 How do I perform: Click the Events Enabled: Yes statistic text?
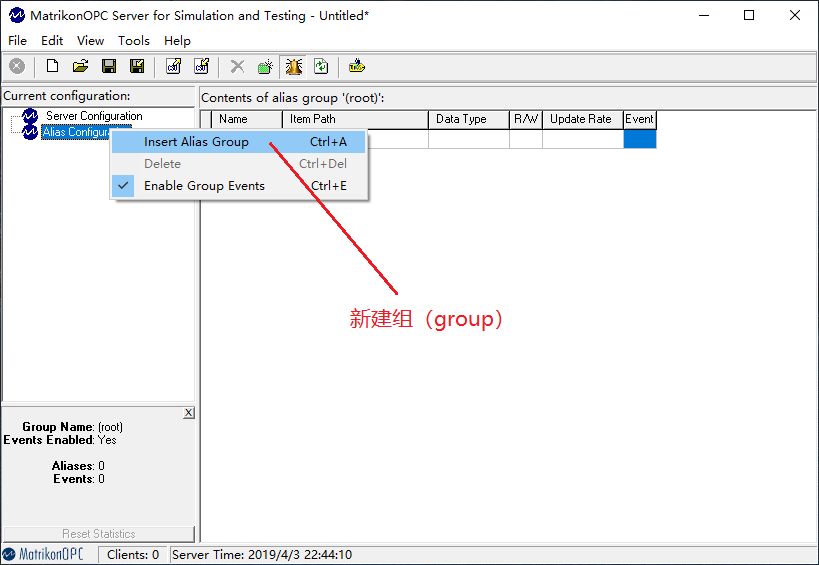click(x=60, y=440)
